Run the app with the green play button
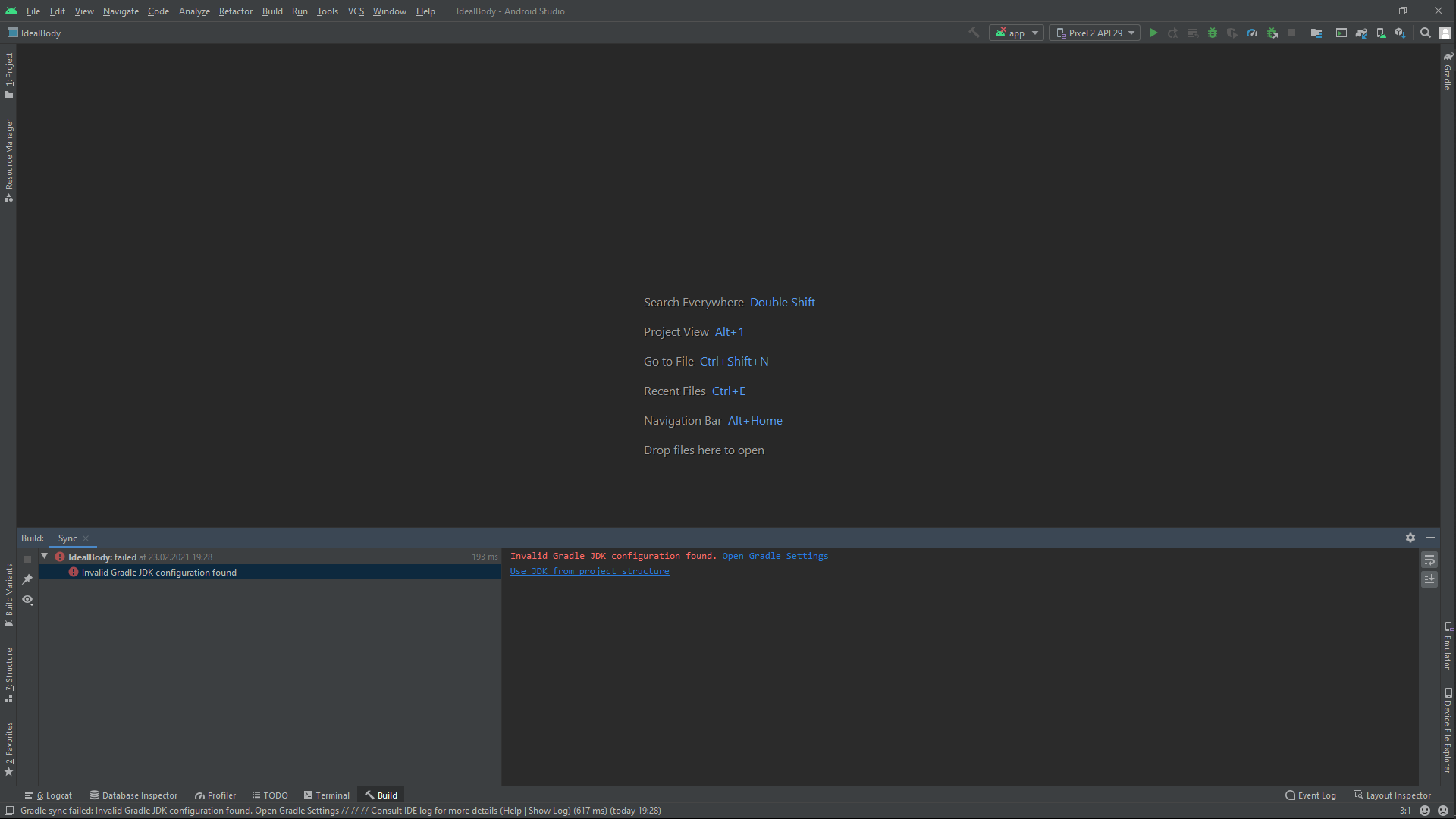Screen dimensions: 1456x819 (1153, 33)
